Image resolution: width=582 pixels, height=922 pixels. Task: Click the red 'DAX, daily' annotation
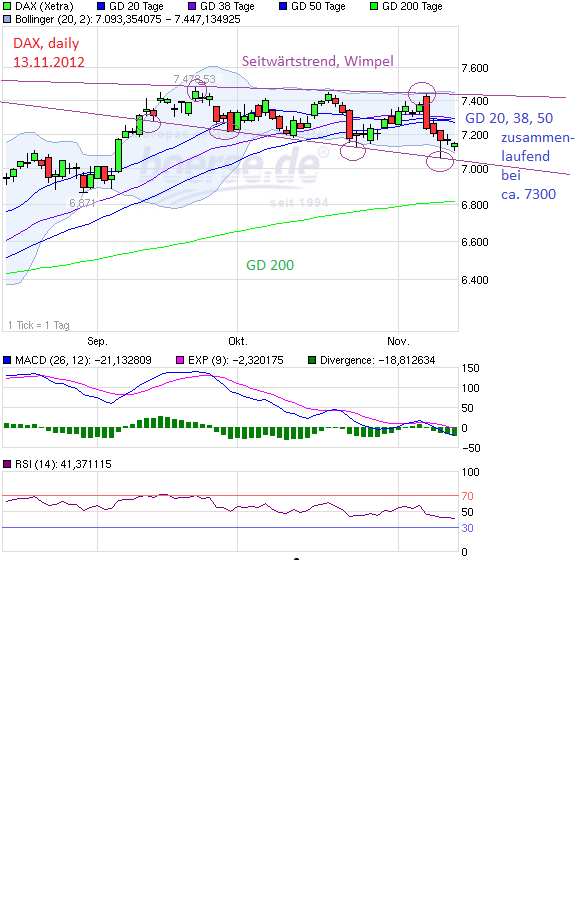click(x=46, y=44)
